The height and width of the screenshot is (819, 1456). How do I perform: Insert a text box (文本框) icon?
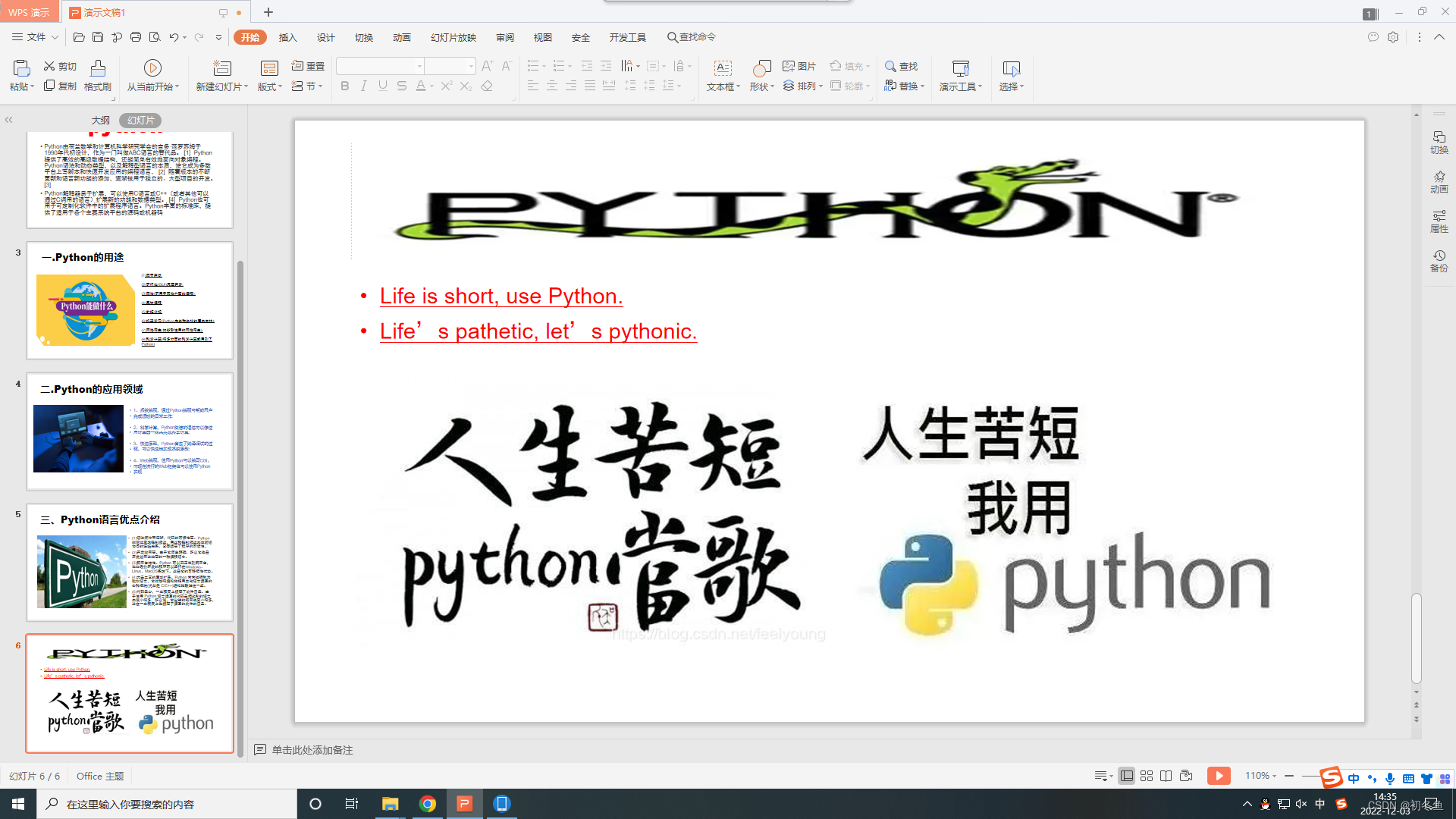(x=723, y=69)
